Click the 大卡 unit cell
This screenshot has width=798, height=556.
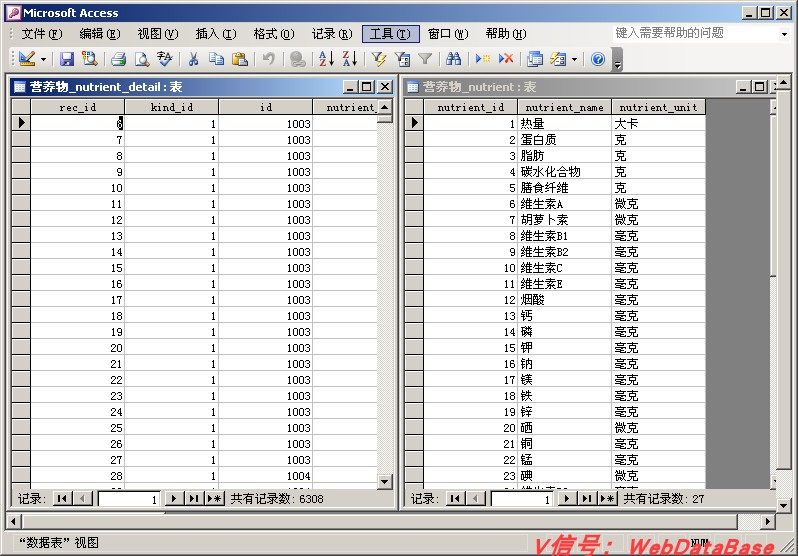click(659, 123)
